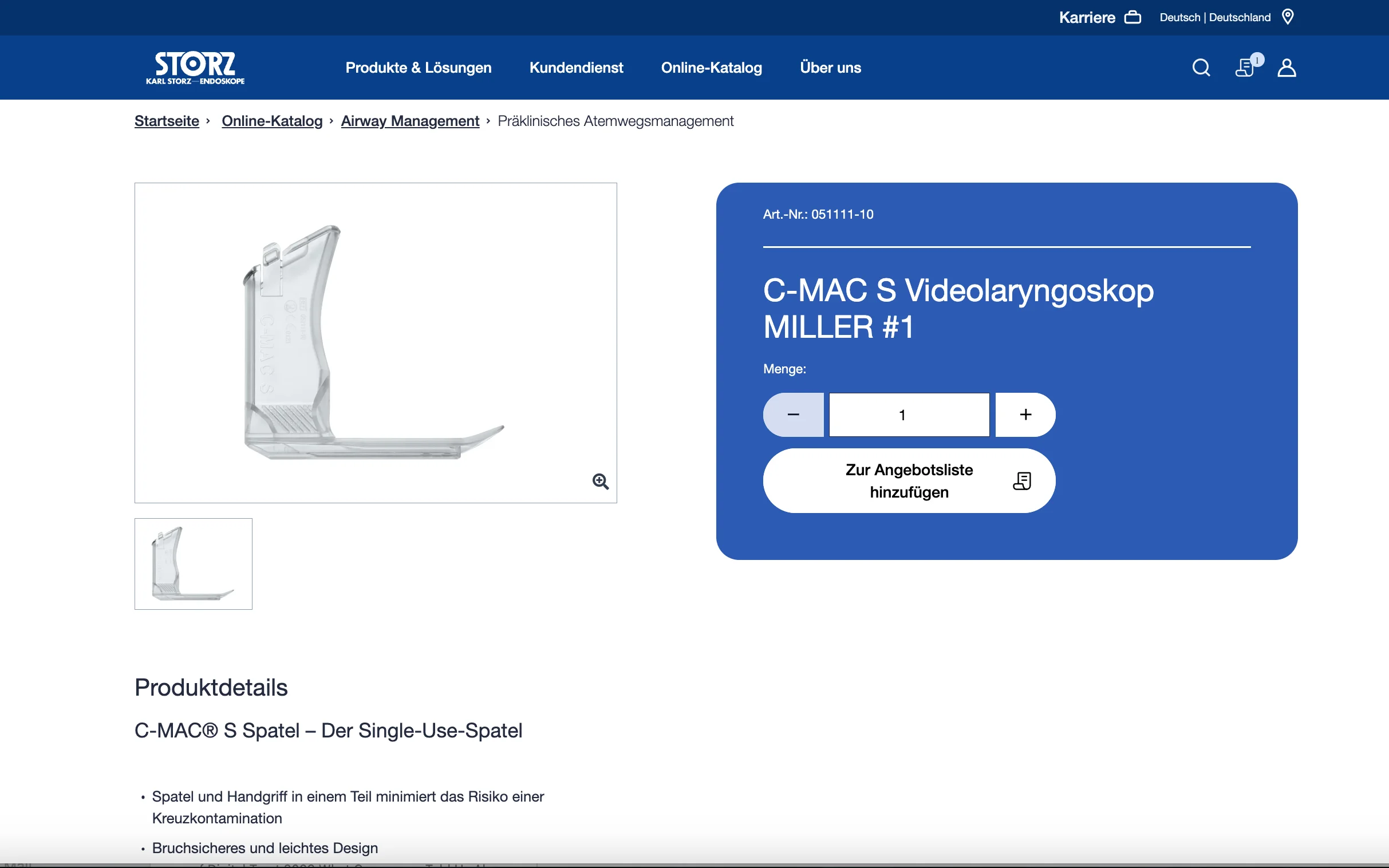Image resolution: width=1389 pixels, height=868 pixels.
Task: Click the main laryngoscope product image
Action: click(376, 343)
